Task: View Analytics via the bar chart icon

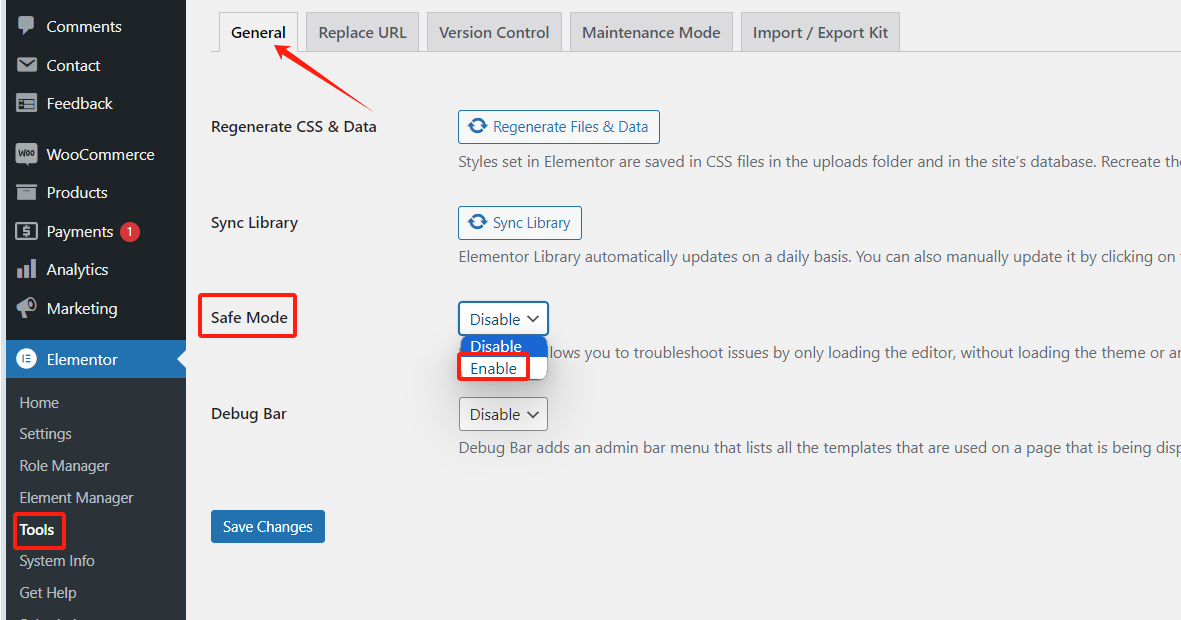Action: [27, 269]
